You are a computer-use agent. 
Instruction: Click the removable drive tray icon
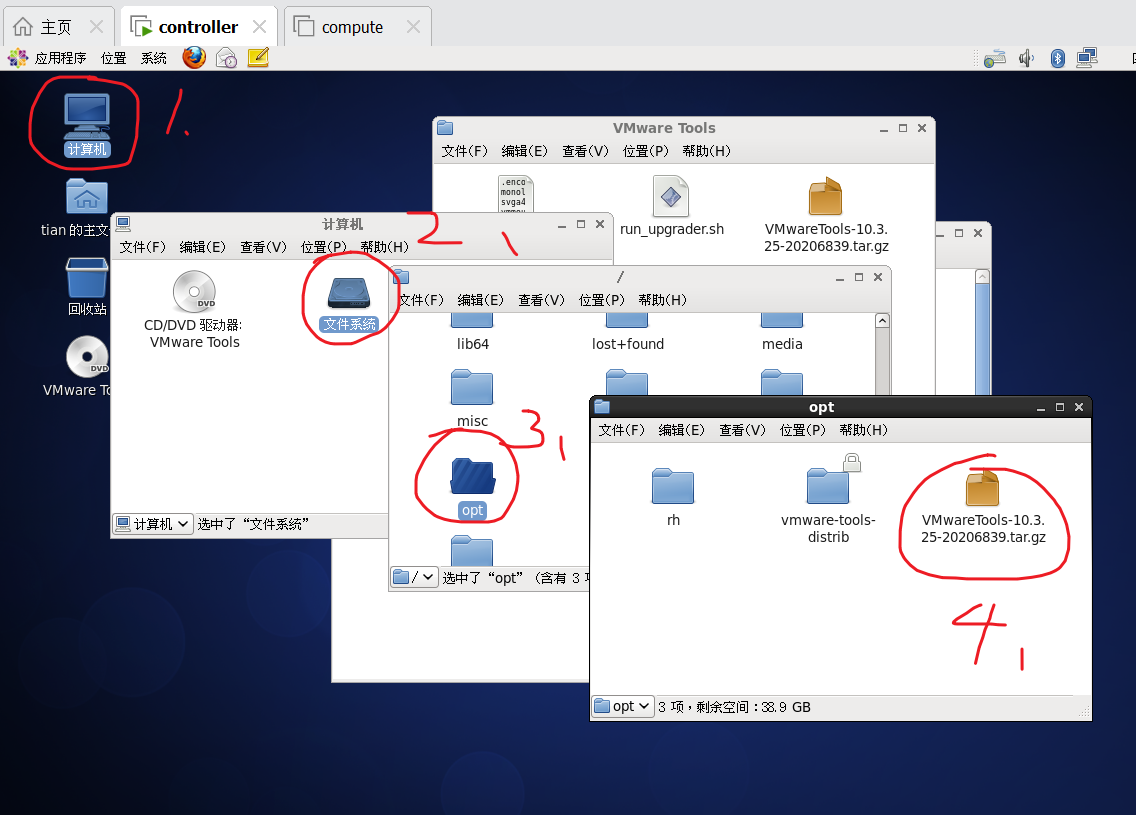pyautogui.click(x=995, y=58)
